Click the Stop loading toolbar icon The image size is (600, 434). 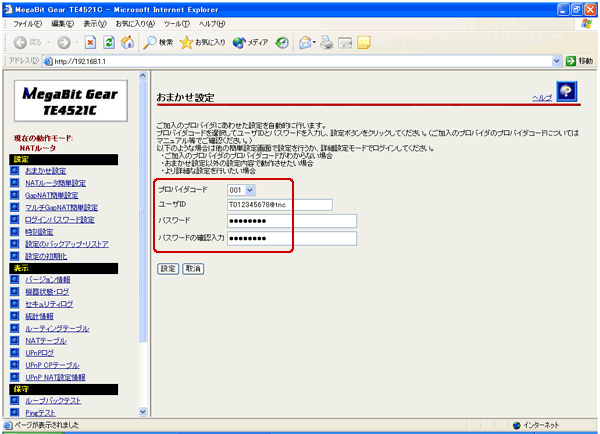[90, 43]
